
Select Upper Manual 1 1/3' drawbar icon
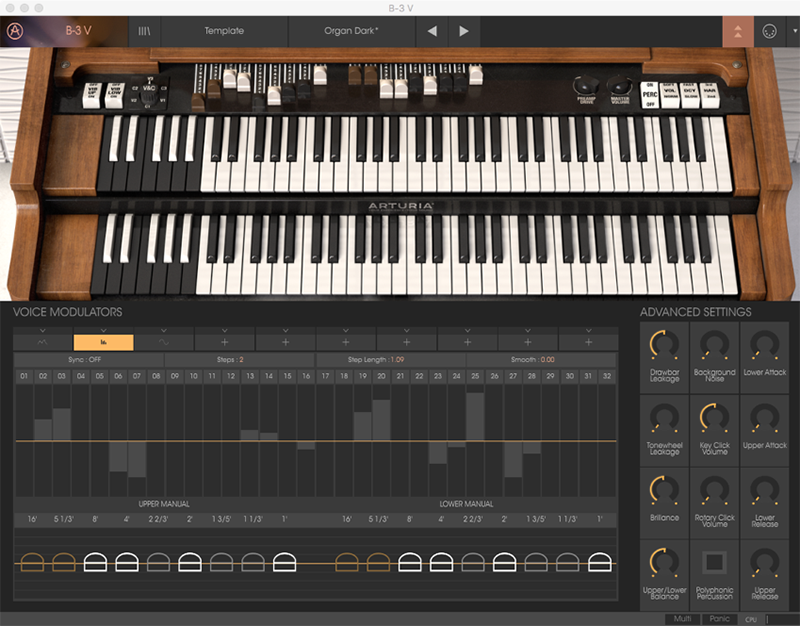(253, 562)
